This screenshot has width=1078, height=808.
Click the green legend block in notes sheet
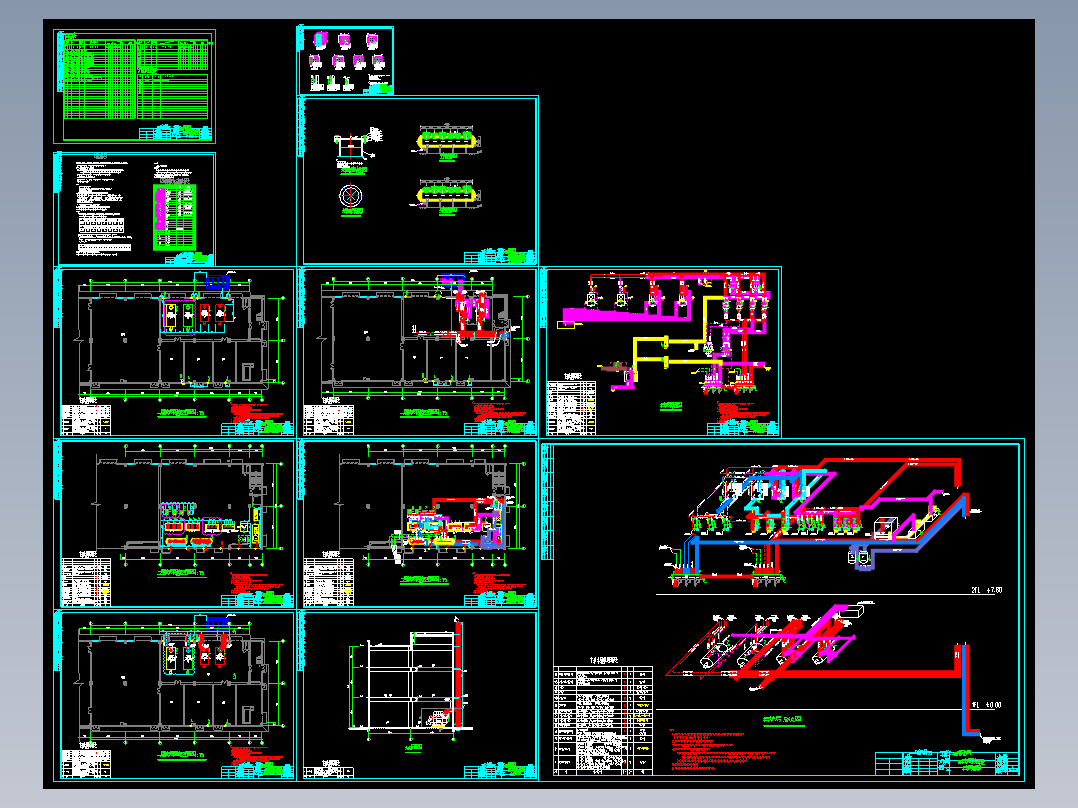click(x=175, y=216)
